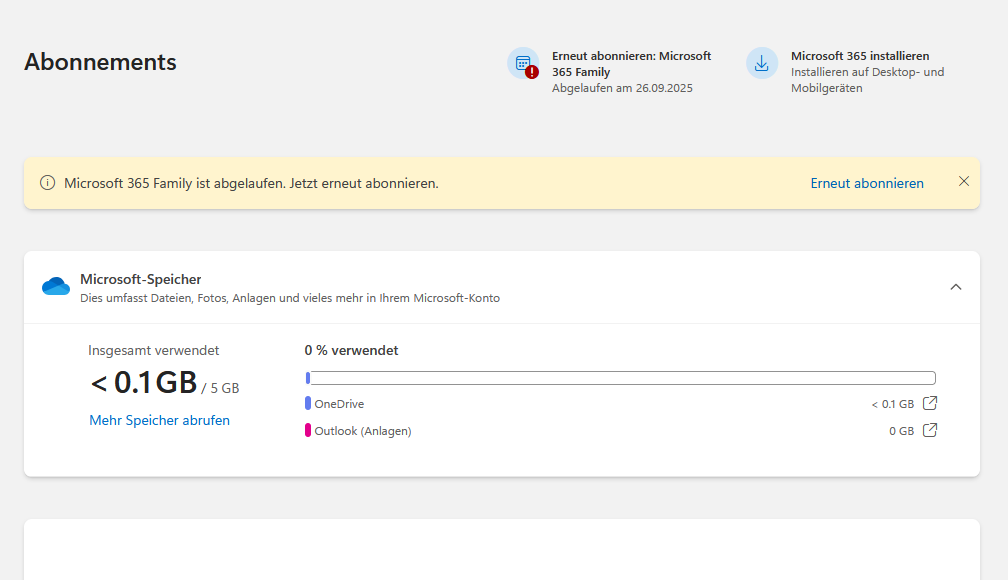Click the 'Erneut abonnieren' link in banner
Image resolution: width=1008 pixels, height=580 pixels.
pos(867,183)
